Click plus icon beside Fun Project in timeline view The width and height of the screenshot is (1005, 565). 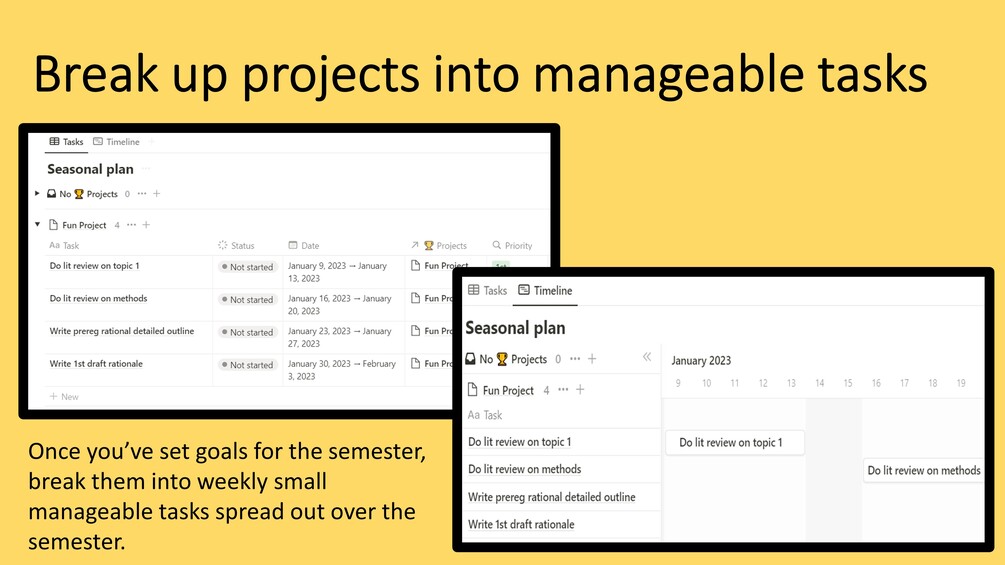(x=580, y=390)
